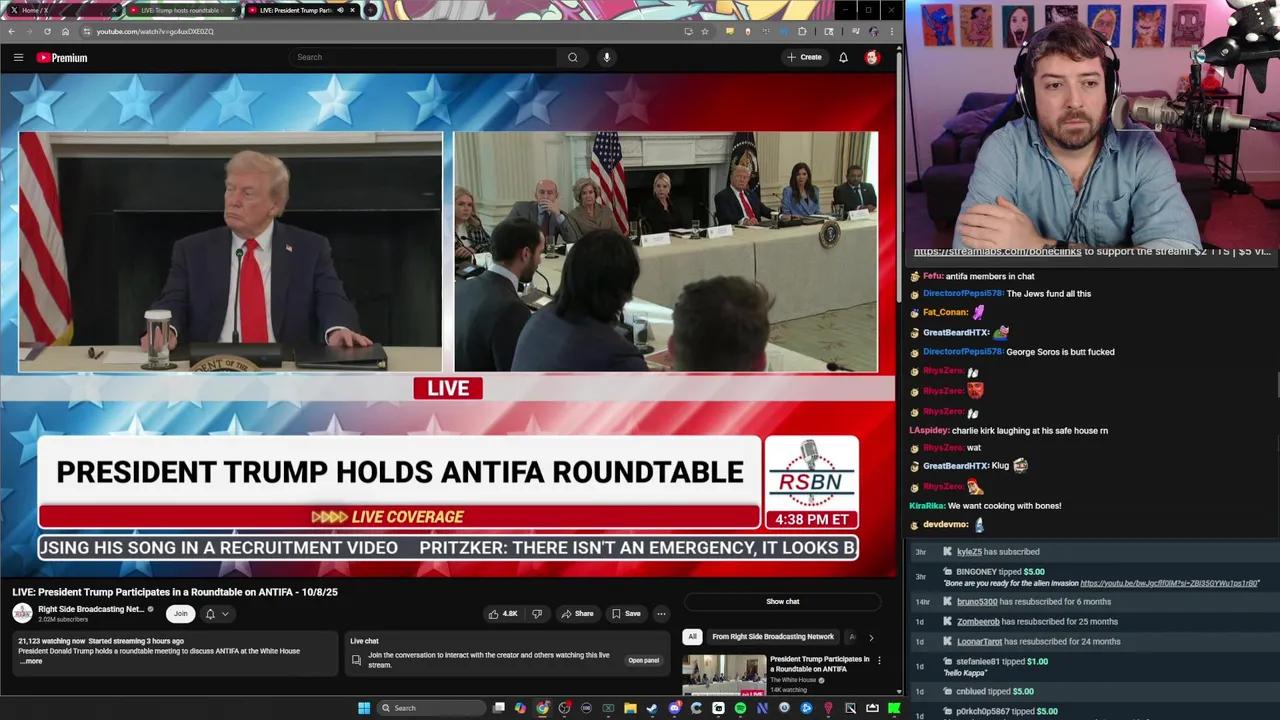Click the YouTube search input field
The width and height of the screenshot is (1280, 720).
425,57
